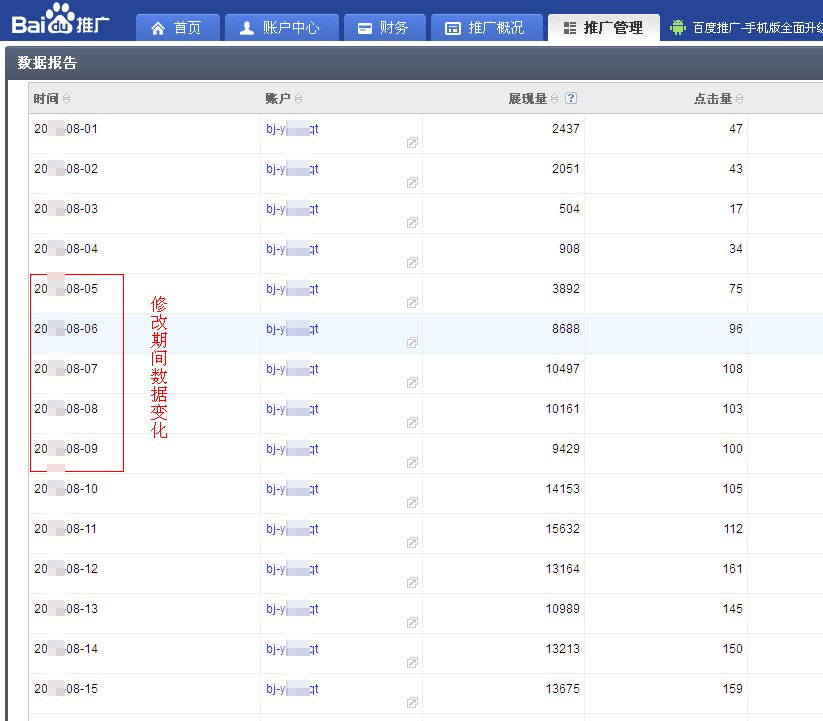Sort table by 账户 column arrow
The height and width of the screenshot is (721, 823).
pos(299,99)
